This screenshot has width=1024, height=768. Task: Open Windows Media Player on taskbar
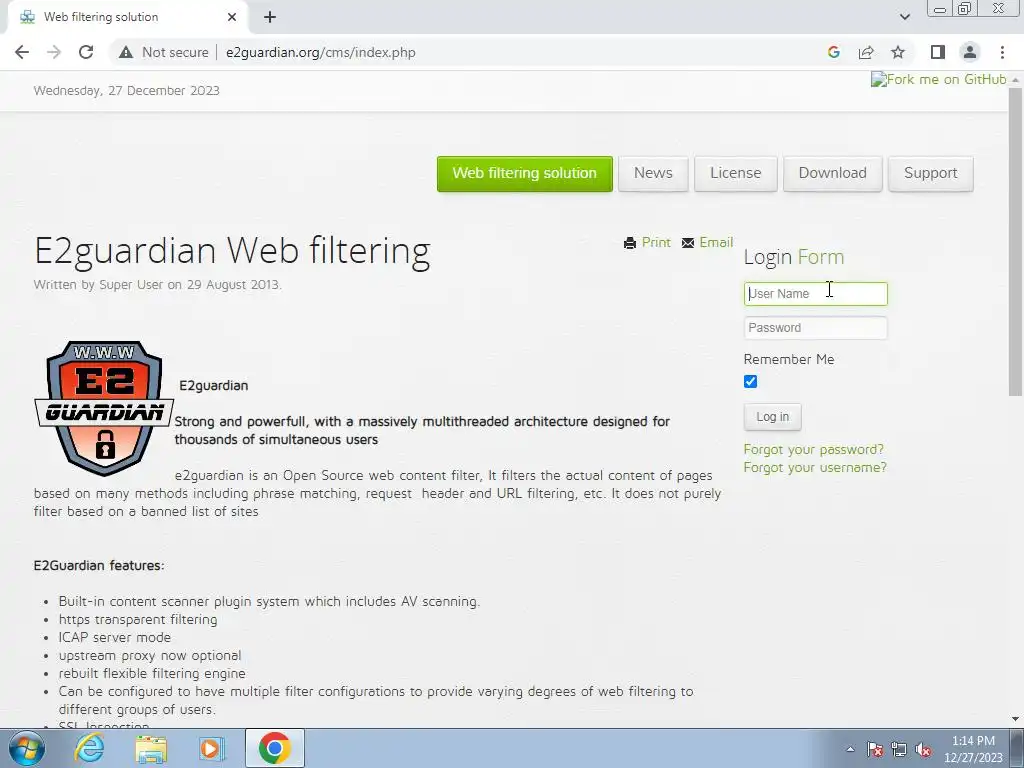211,748
